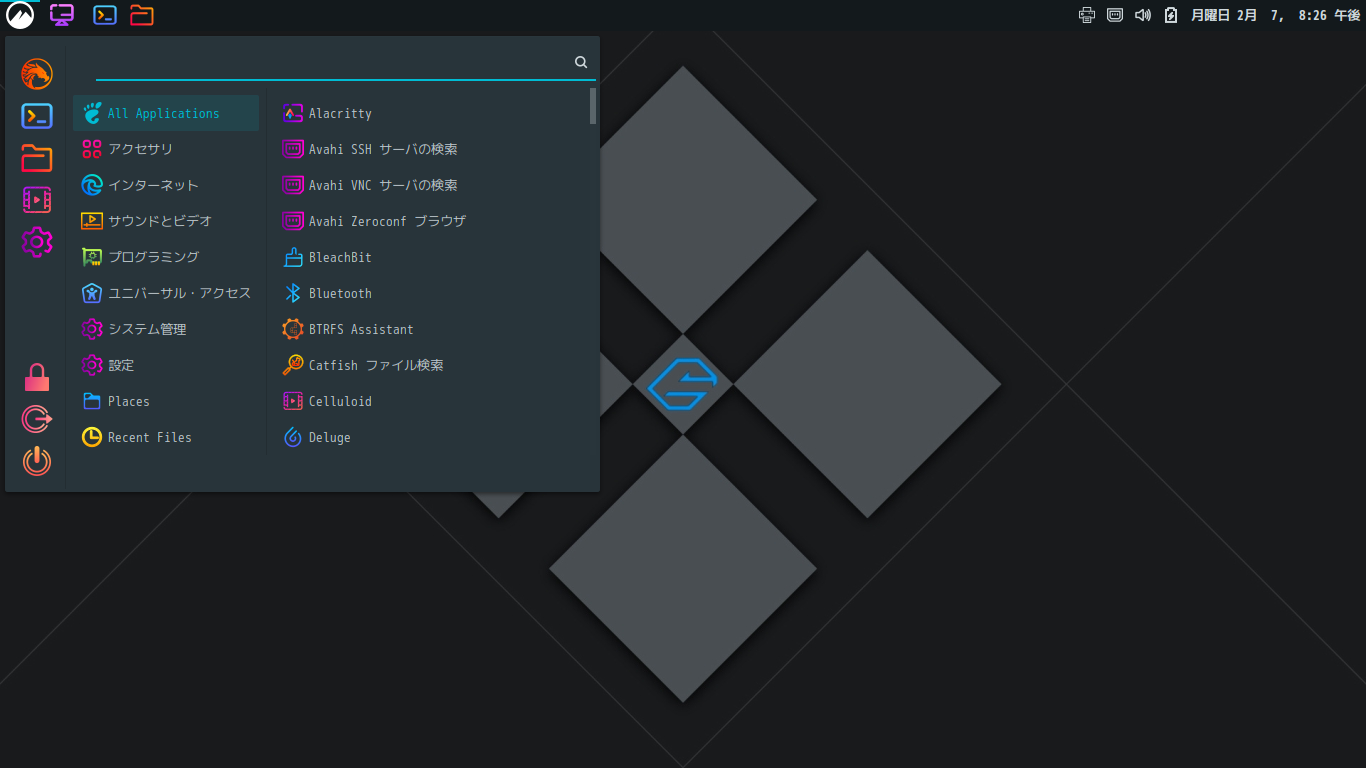Select the All Applications category
This screenshot has height=768, width=1366.
(x=166, y=113)
